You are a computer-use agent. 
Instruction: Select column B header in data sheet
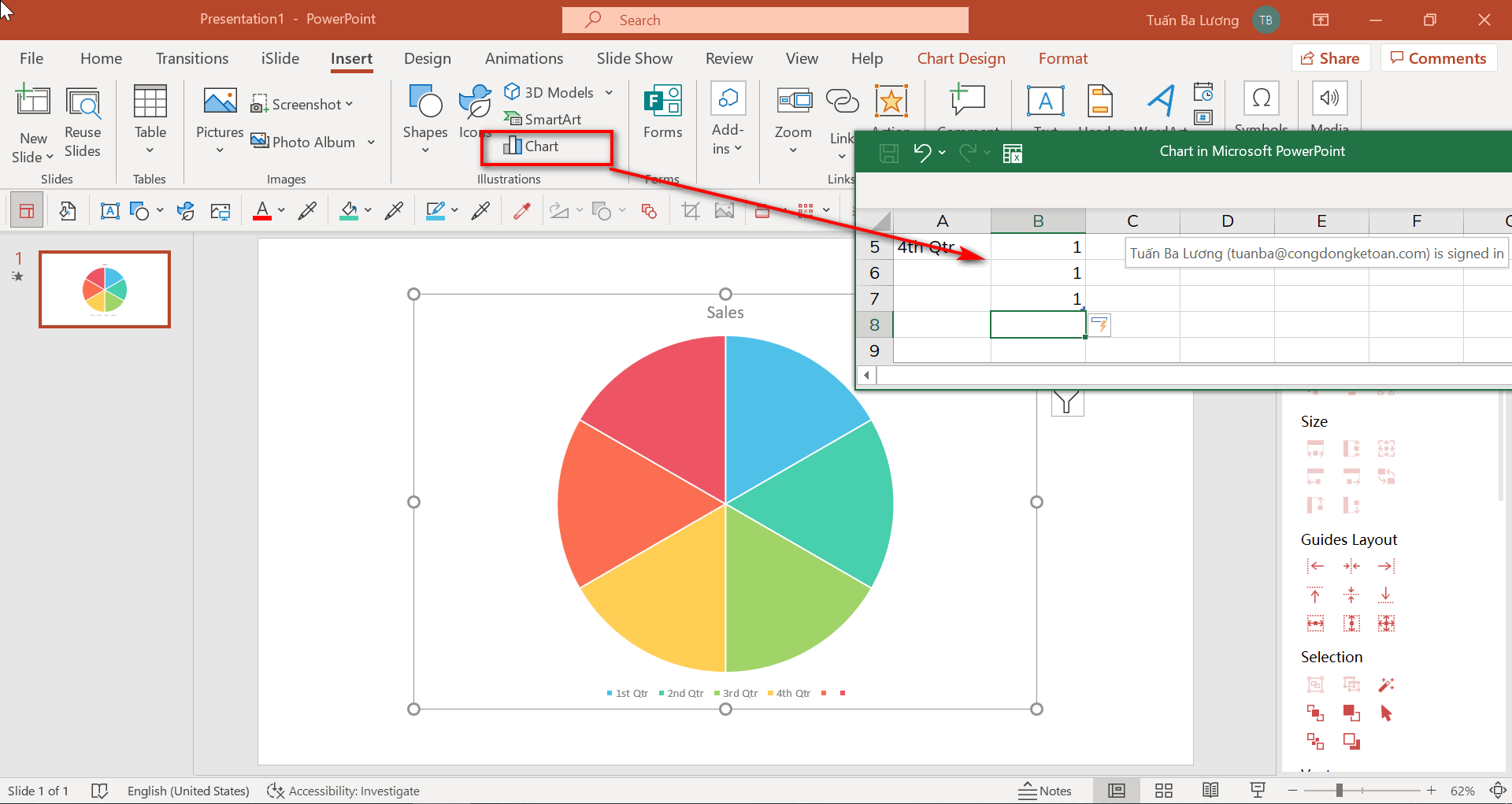[x=1038, y=221]
